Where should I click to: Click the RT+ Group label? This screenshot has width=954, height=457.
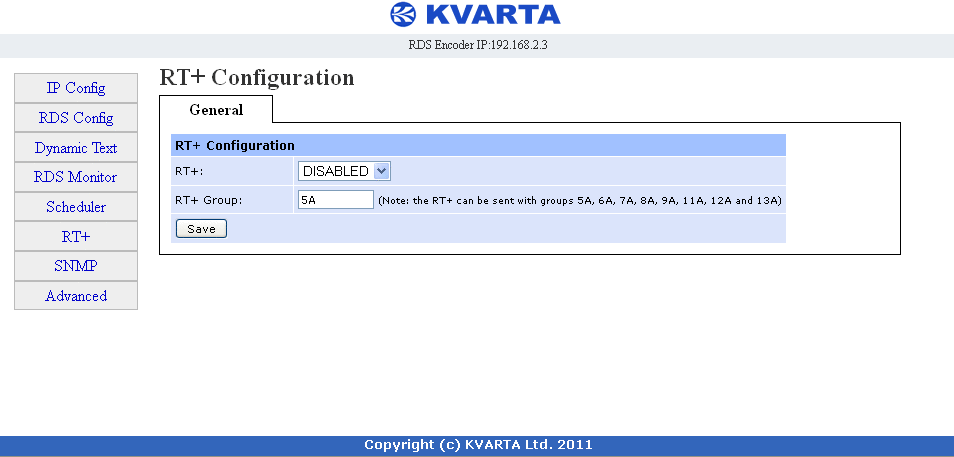[x=209, y=200]
